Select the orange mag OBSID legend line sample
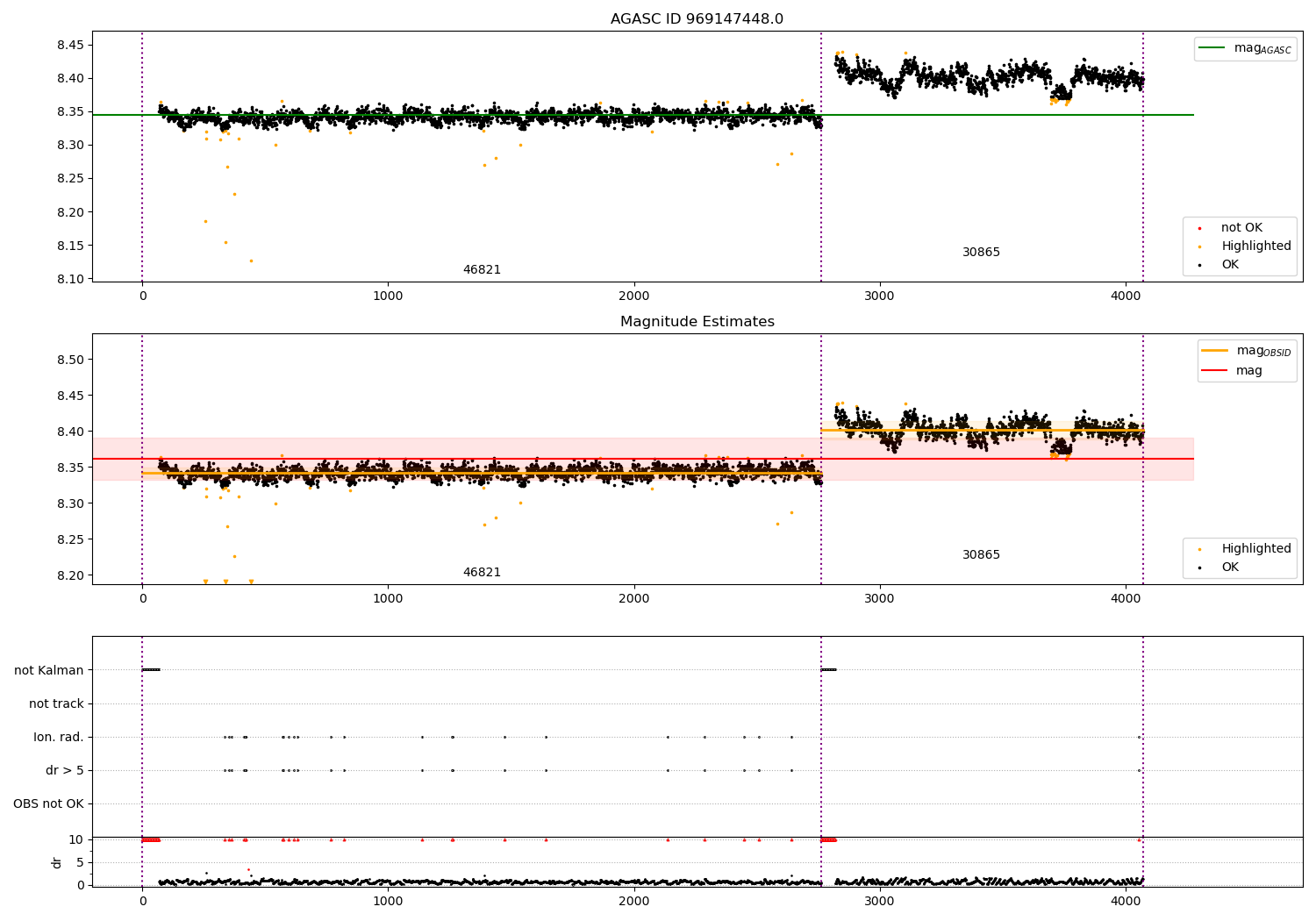 pyautogui.click(x=1214, y=351)
